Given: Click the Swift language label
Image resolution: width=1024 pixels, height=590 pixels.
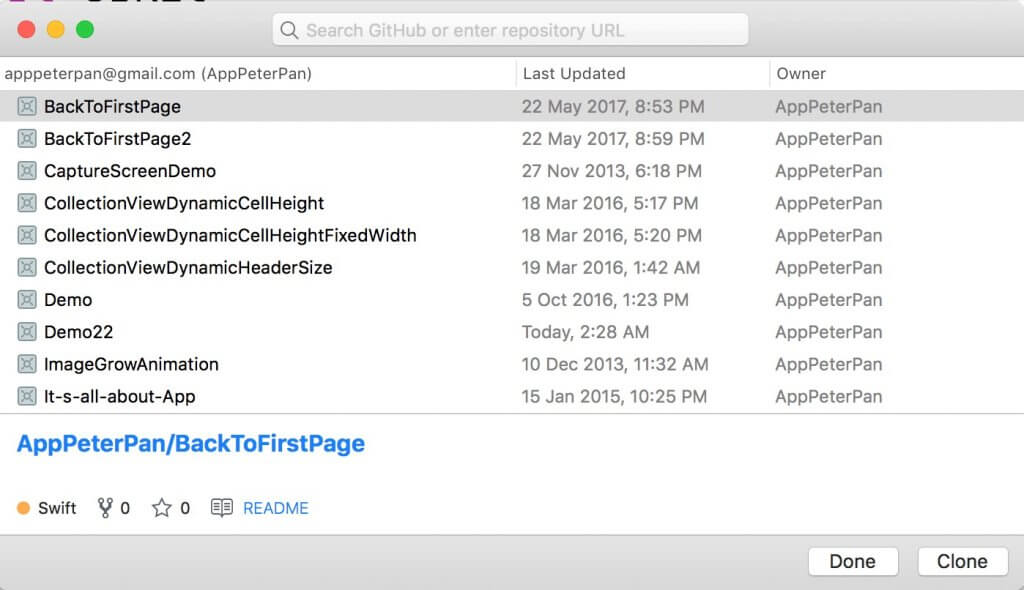Looking at the screenshot, I should point(57,508).
